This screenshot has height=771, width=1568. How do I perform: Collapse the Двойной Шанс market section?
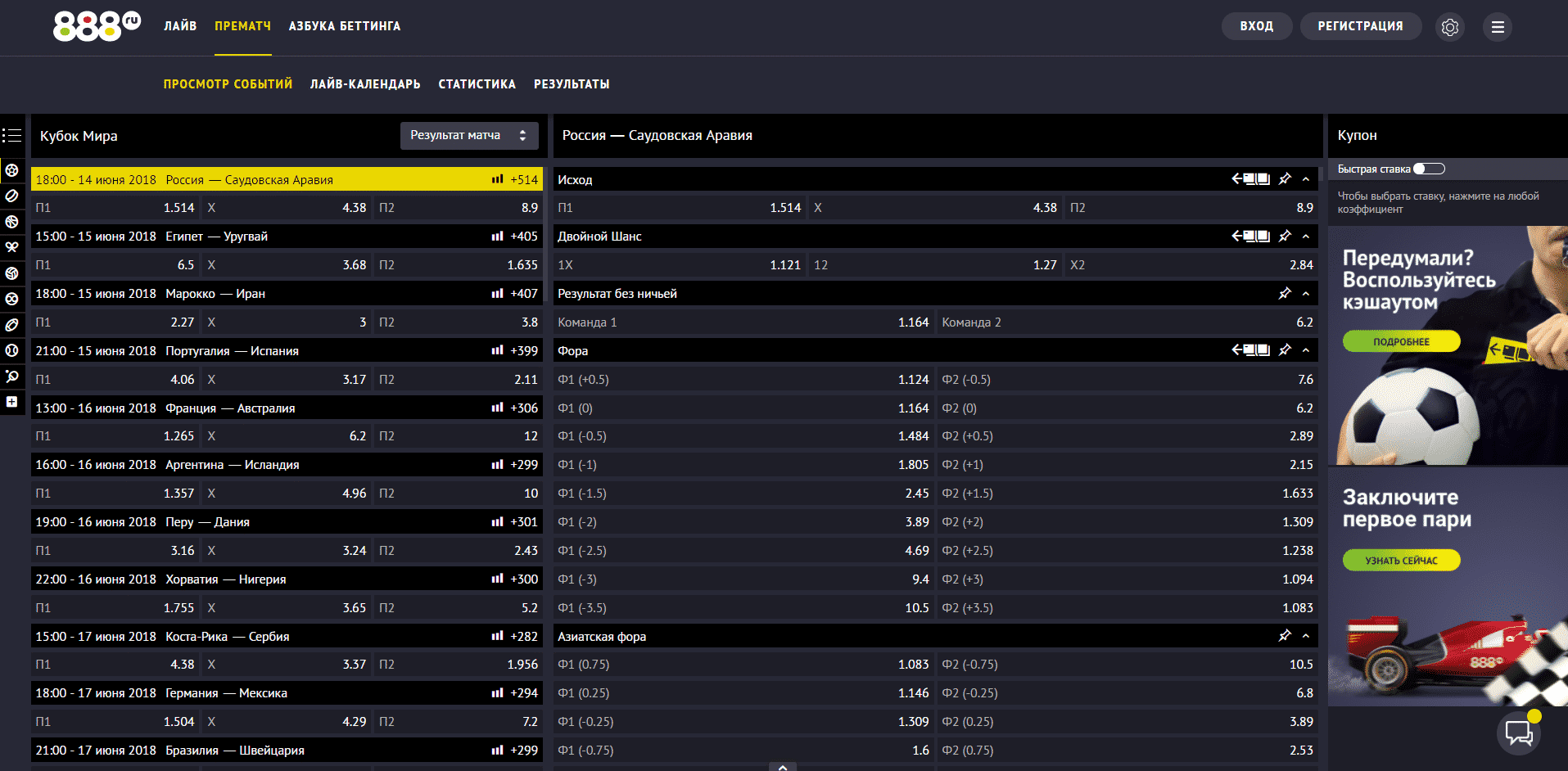click(x=1306, y=237)
